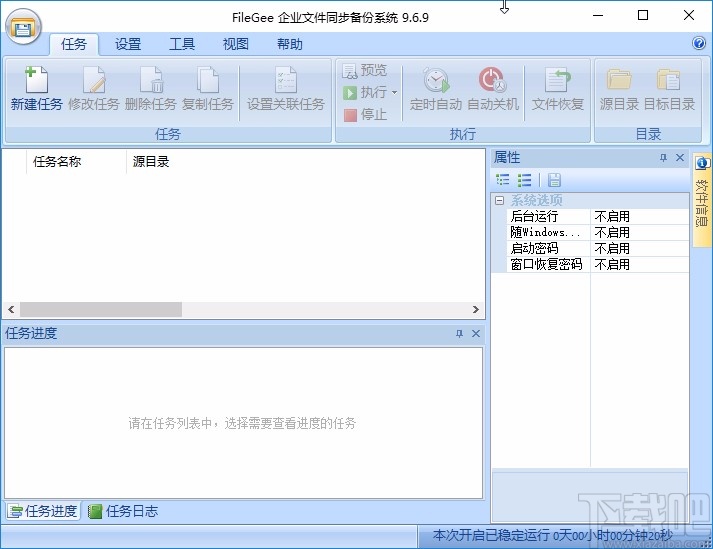
Task: Pin the 属性 panel
Action: (x=663, y=158)
